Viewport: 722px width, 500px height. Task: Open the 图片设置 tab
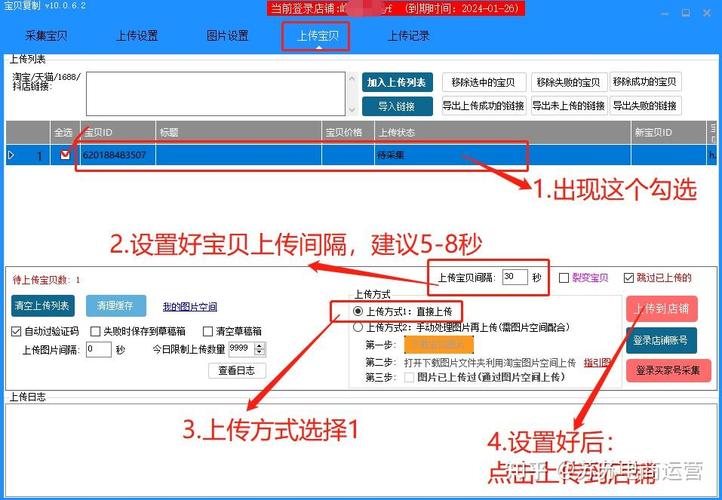(x=227, y=36)
